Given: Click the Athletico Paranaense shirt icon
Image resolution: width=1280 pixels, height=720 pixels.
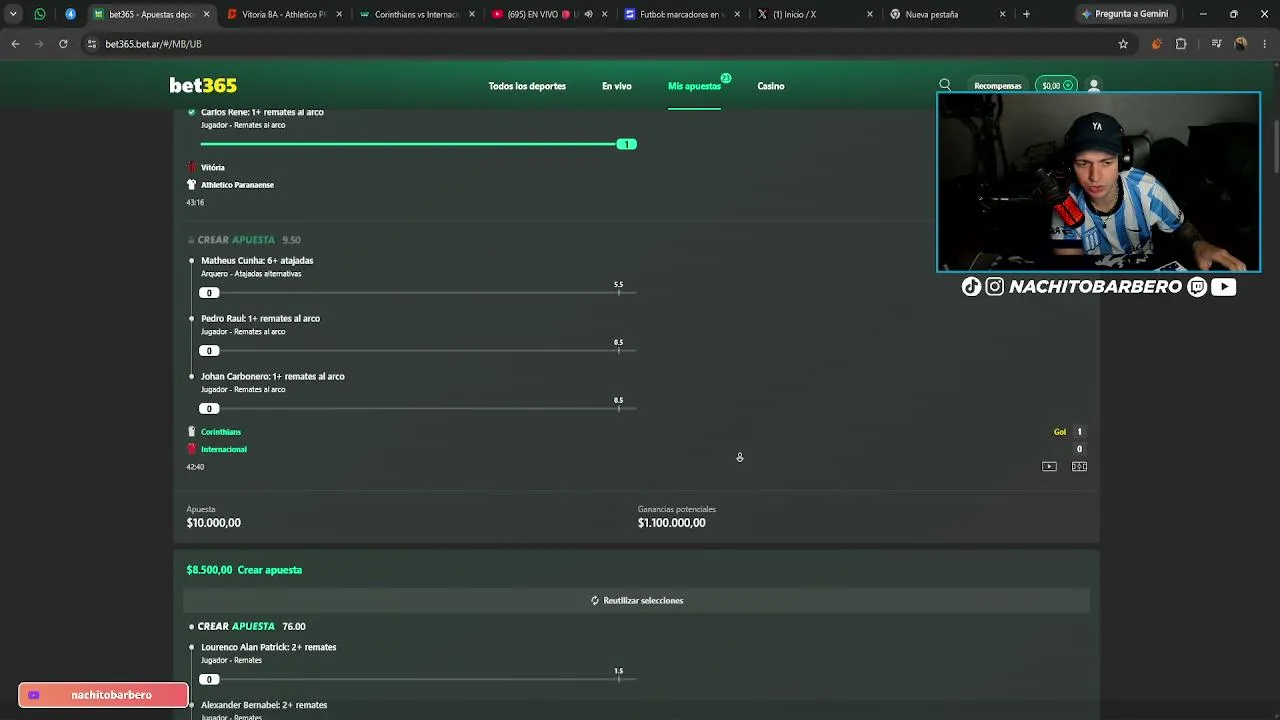Looking at the screenshot, I should click(x=191, y=185).
